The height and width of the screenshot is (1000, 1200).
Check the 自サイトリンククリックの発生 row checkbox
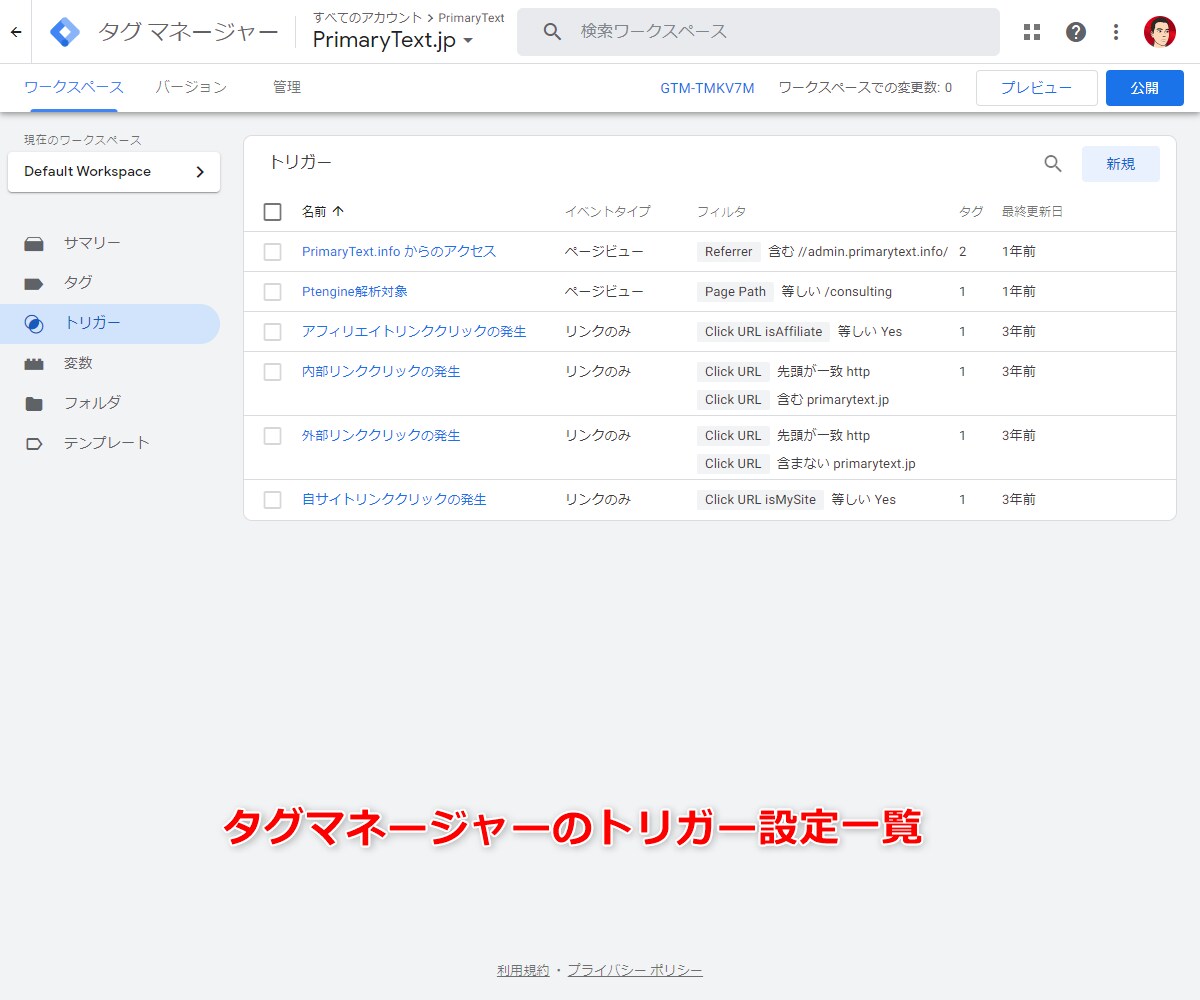pos(272,499)
